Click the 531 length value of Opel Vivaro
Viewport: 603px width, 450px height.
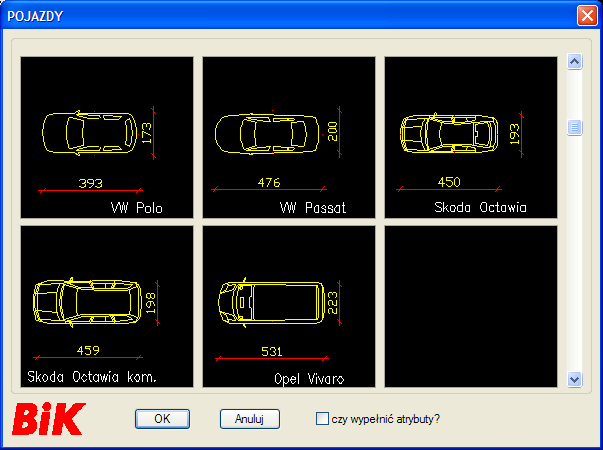pos(272,351)
